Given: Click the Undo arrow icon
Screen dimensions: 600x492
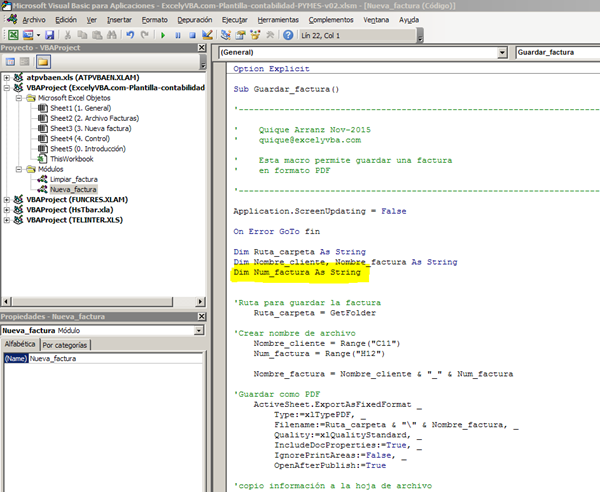Looking at the screenshot, I should (131, 35).
